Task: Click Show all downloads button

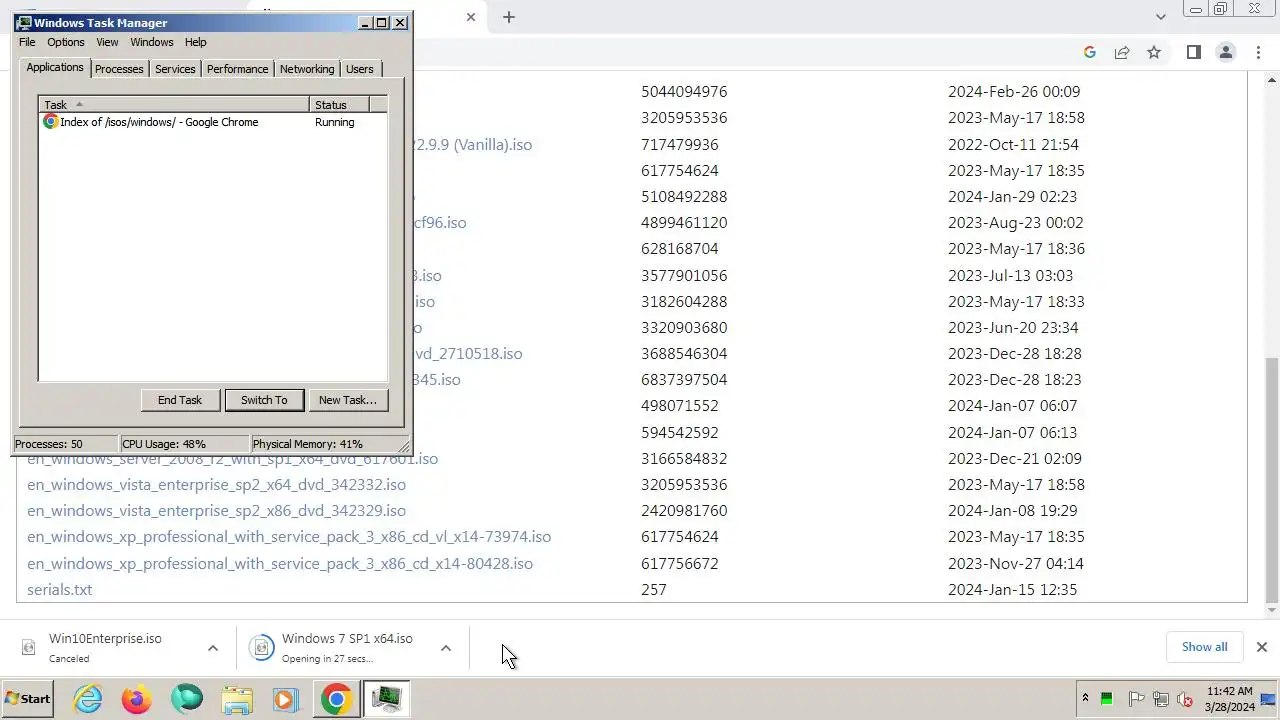Action: [x=1204, y=647]
